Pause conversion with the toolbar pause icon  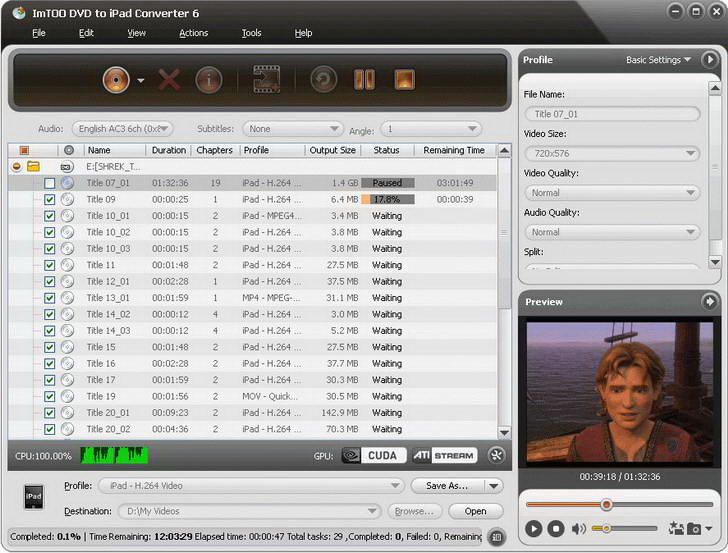[364, 79]
